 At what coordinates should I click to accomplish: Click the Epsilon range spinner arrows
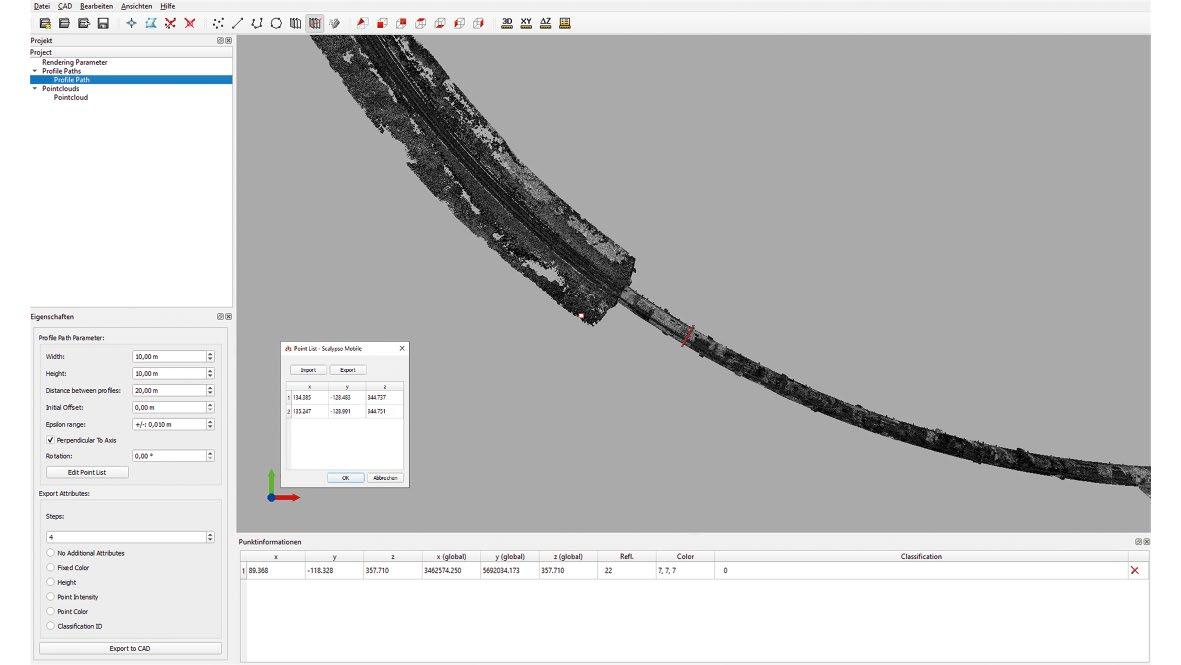(210, 424)
